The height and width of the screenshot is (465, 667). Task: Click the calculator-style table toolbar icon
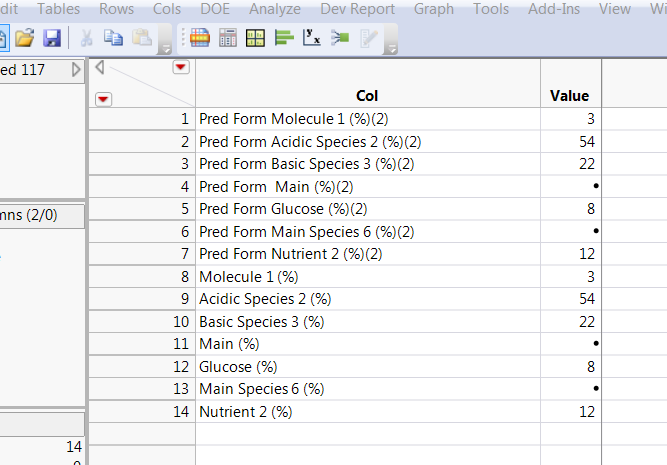coord(228,38)
